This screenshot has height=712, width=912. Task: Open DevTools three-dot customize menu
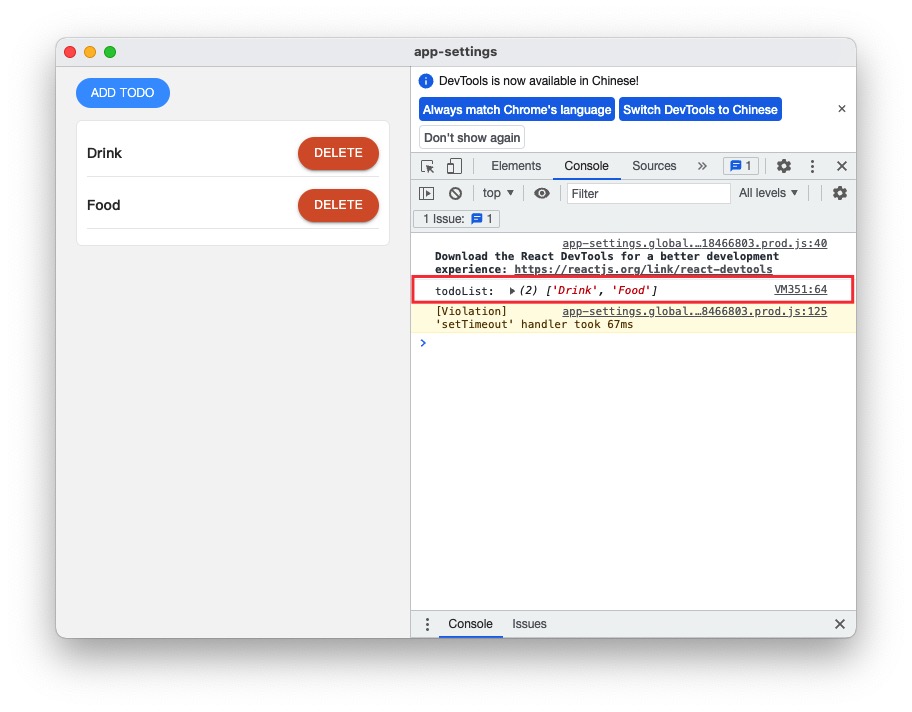pos(813,167)
